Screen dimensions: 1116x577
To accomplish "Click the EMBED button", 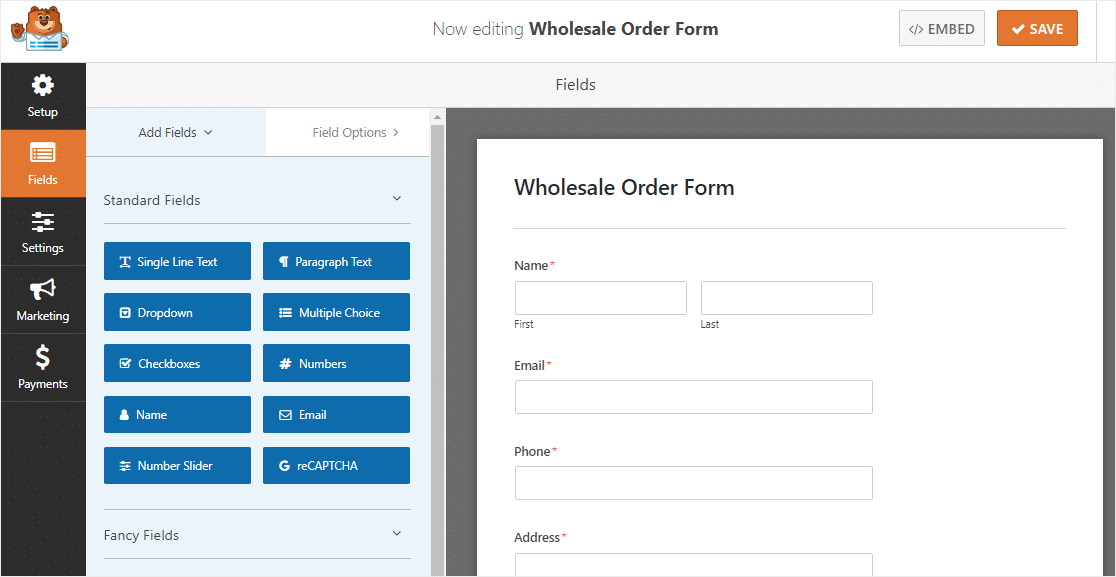I will (942, 28).
